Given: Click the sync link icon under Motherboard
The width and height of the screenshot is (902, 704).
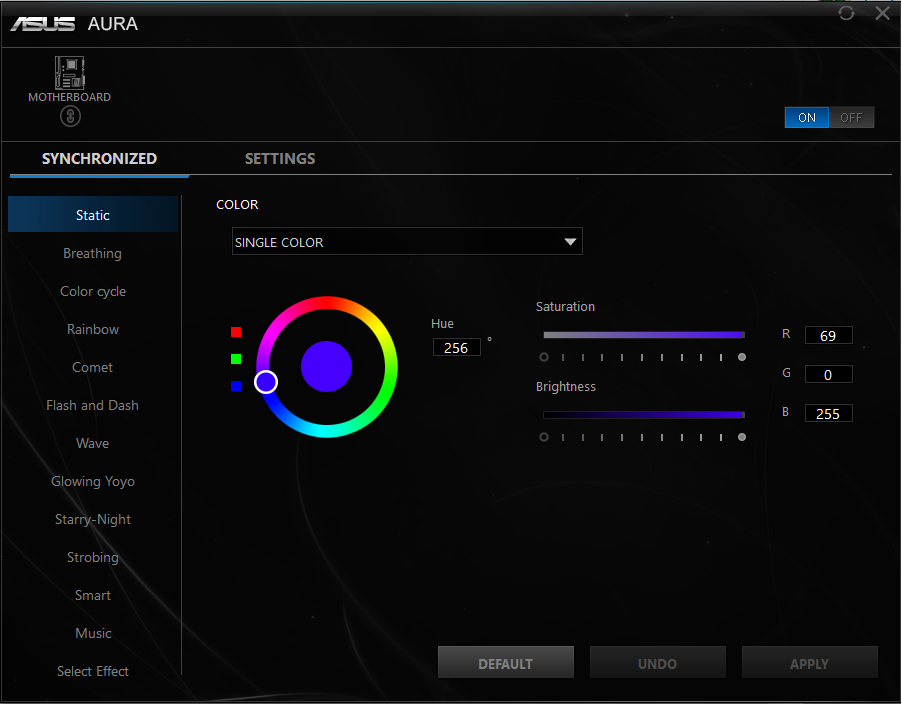Looking at the screenshot, I should coord(70,117).
